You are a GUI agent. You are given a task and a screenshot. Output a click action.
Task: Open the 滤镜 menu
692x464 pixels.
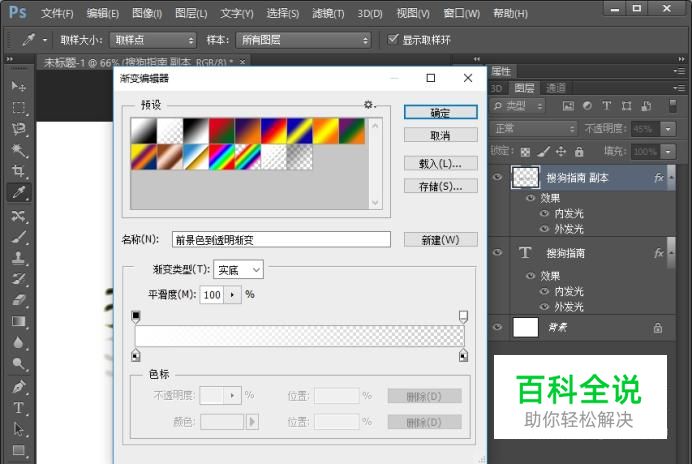point(328,14)
